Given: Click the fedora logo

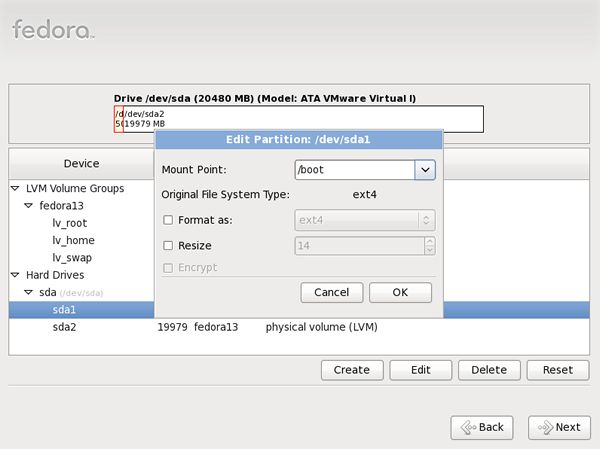Looking at the screenshot, I should (x=53, y=29).
